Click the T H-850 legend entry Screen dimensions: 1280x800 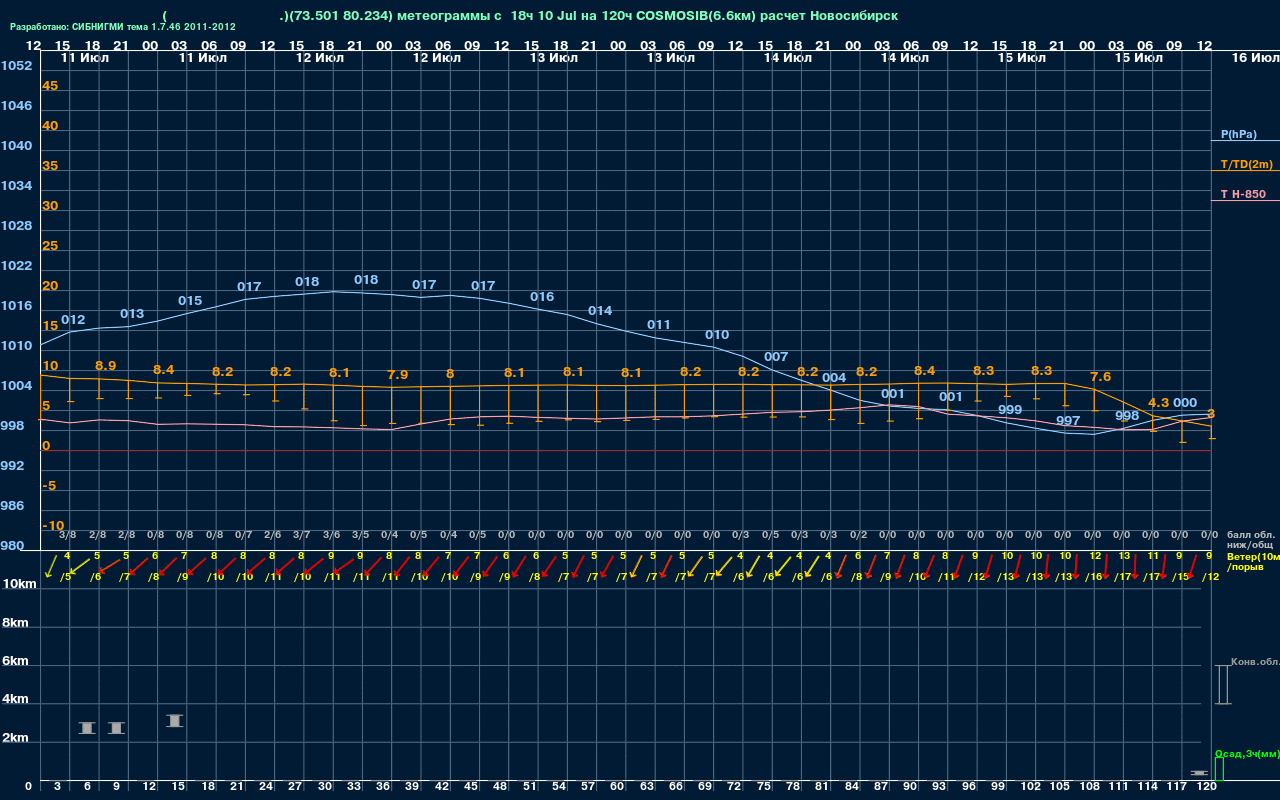[1244, 194]
